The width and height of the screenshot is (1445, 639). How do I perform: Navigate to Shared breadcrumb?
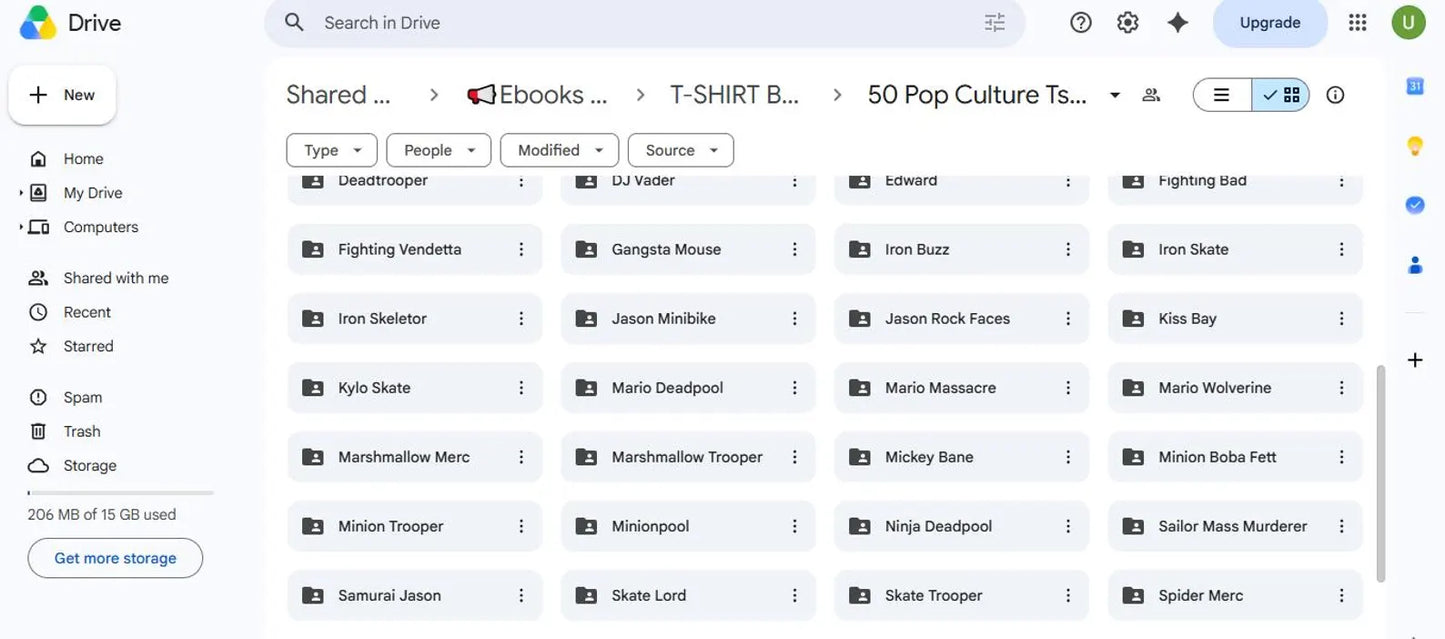point(338,95)
